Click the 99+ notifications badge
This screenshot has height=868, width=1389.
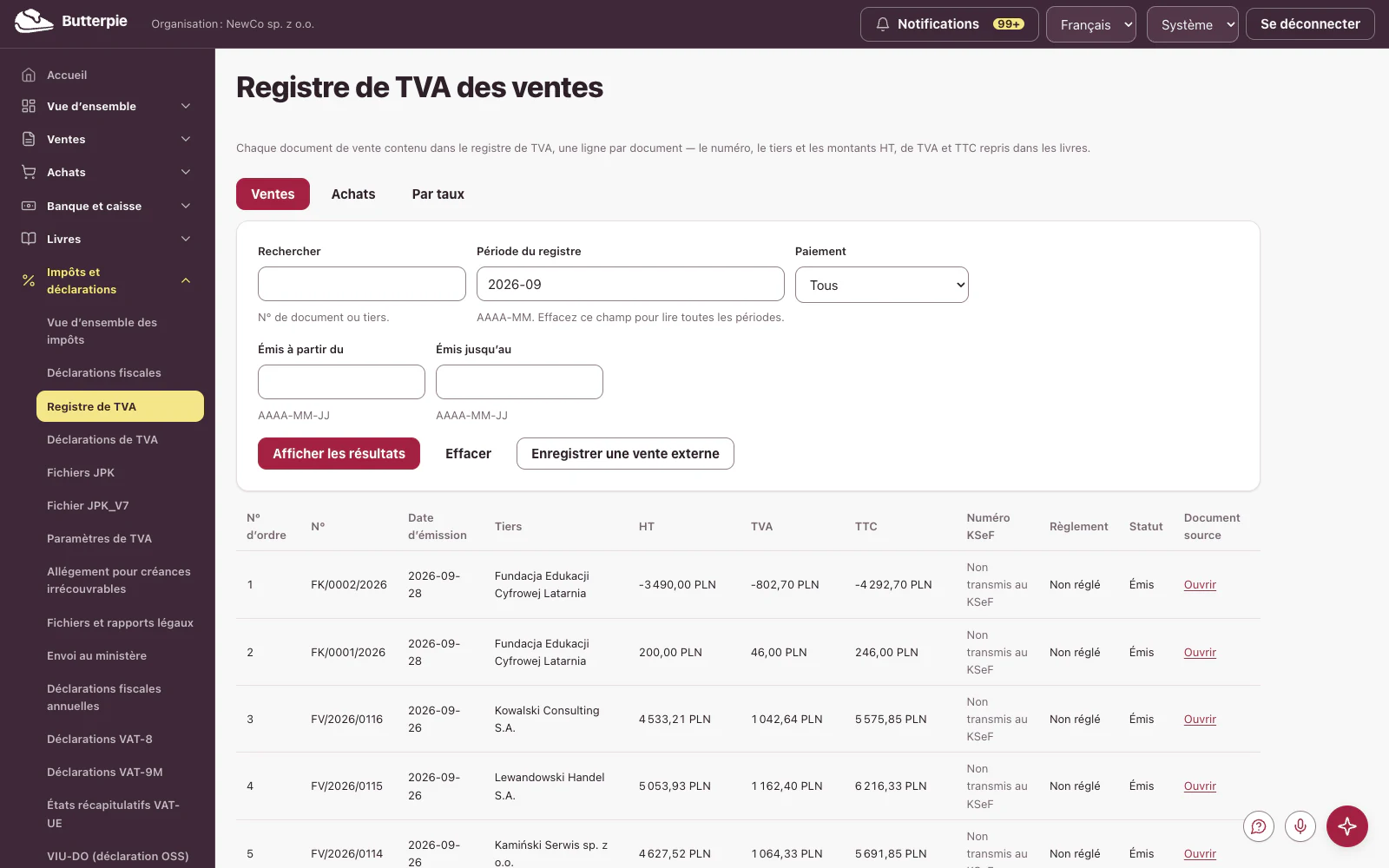[x=1009, y=24]
